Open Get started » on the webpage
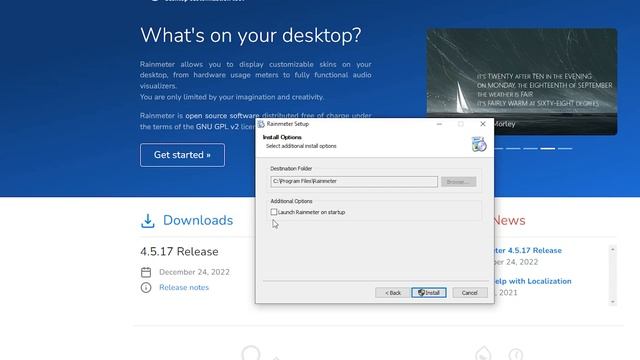The height and width of the screenshot is (360, 640). (182, 155)
